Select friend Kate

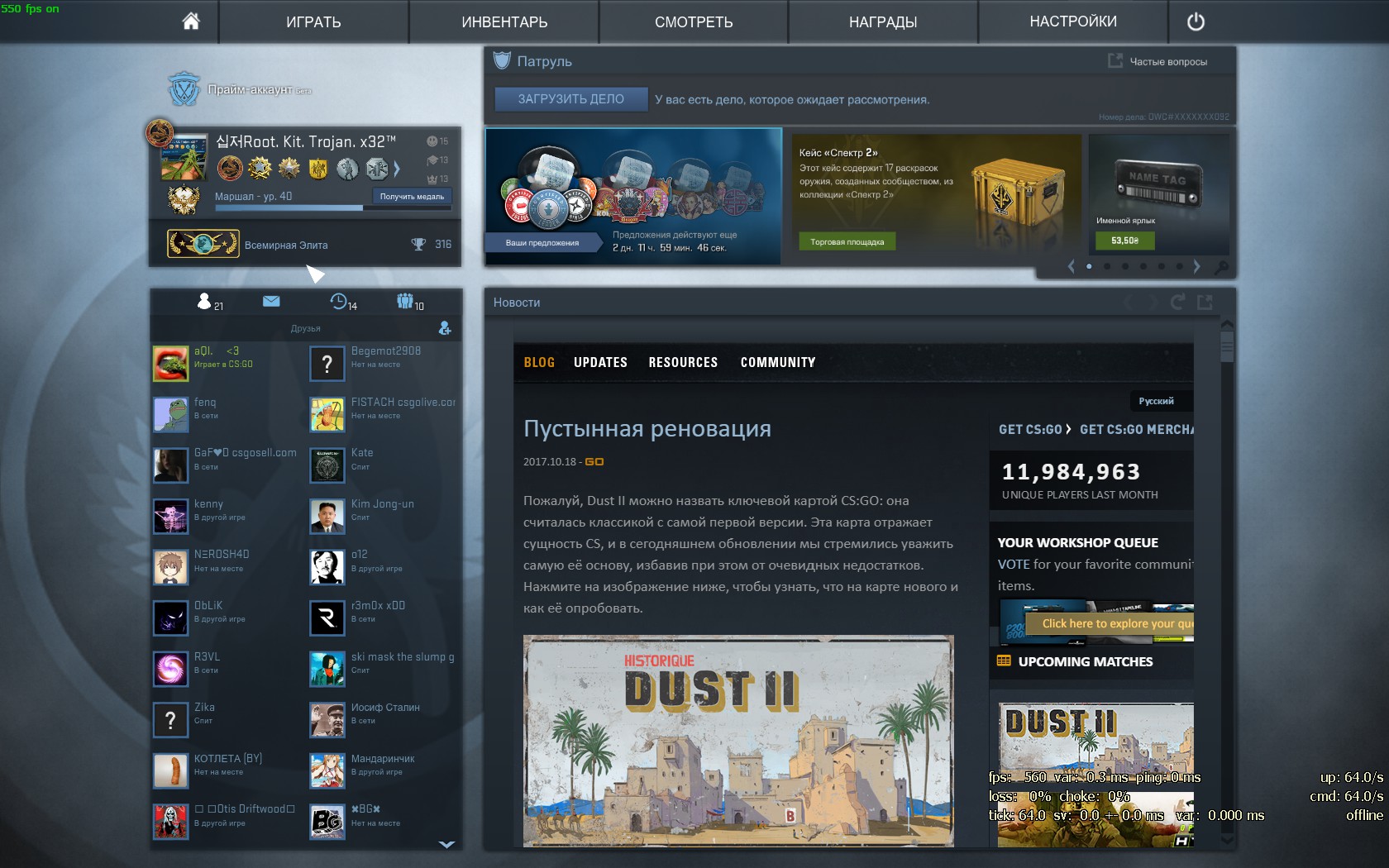pyautogui.click(x=384, y=465)
